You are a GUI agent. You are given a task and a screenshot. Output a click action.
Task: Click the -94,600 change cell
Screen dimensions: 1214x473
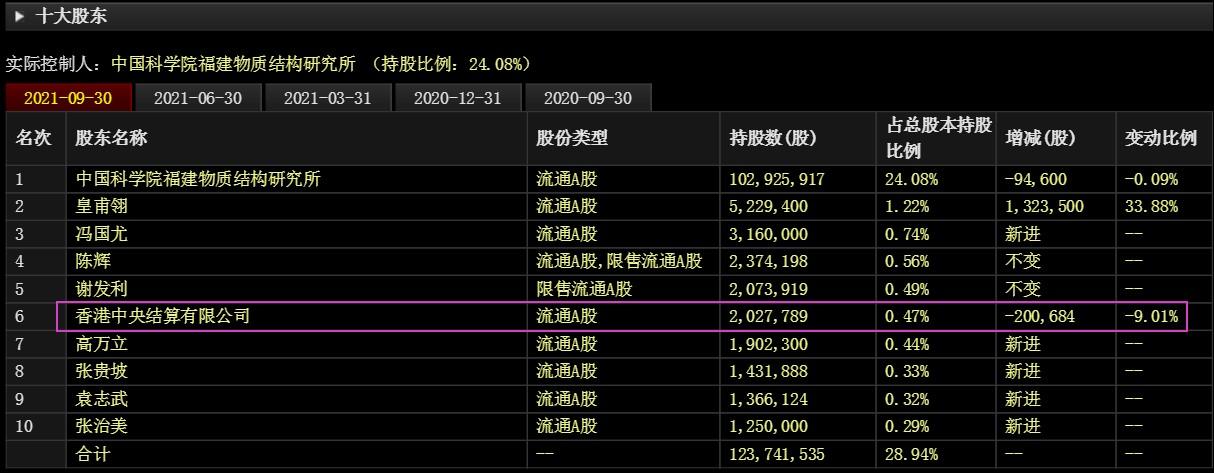point(1037,180)
